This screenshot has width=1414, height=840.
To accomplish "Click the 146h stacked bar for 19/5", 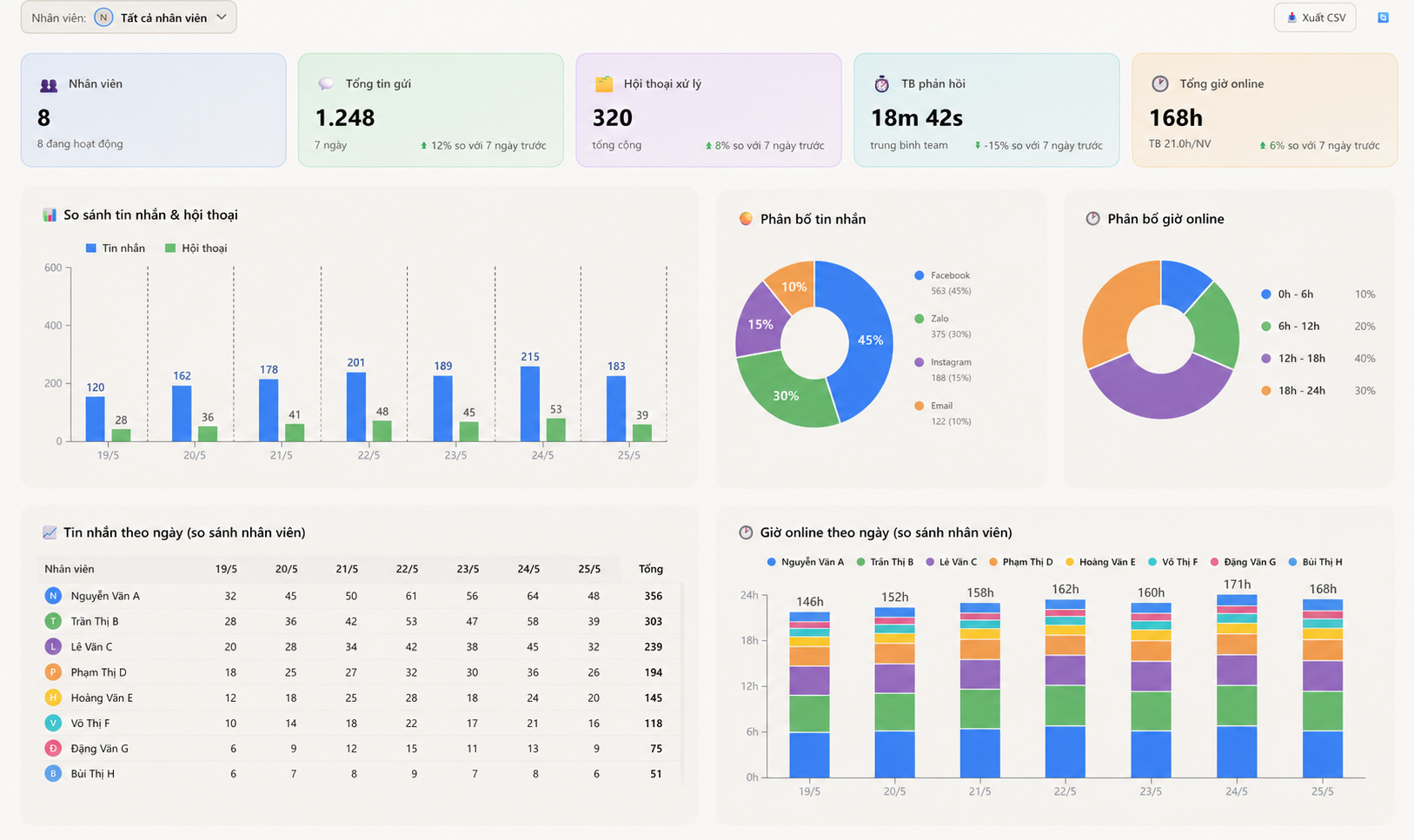I will 809,695.
